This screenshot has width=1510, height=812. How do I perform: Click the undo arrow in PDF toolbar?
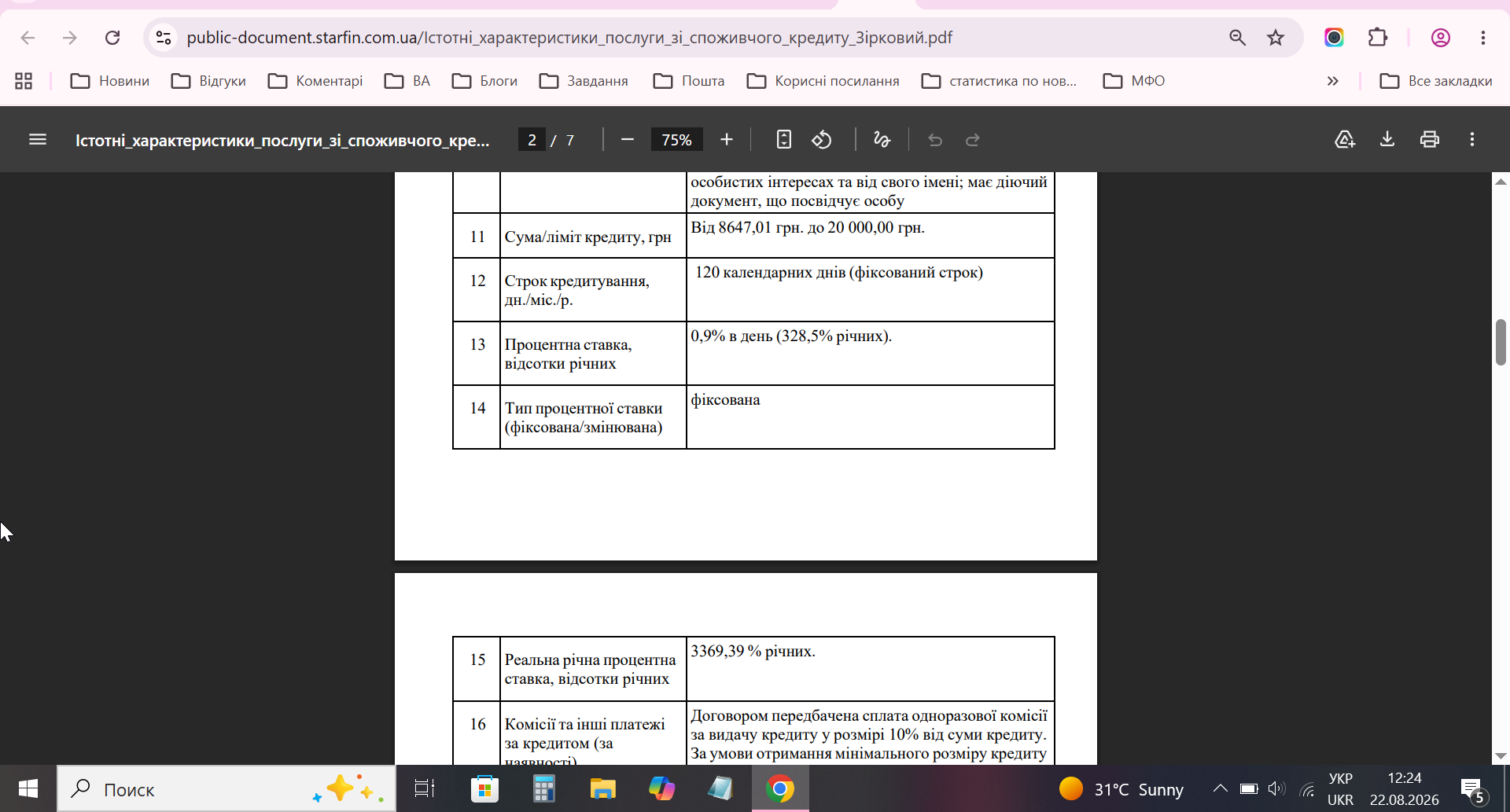click(x=934, y=140)
